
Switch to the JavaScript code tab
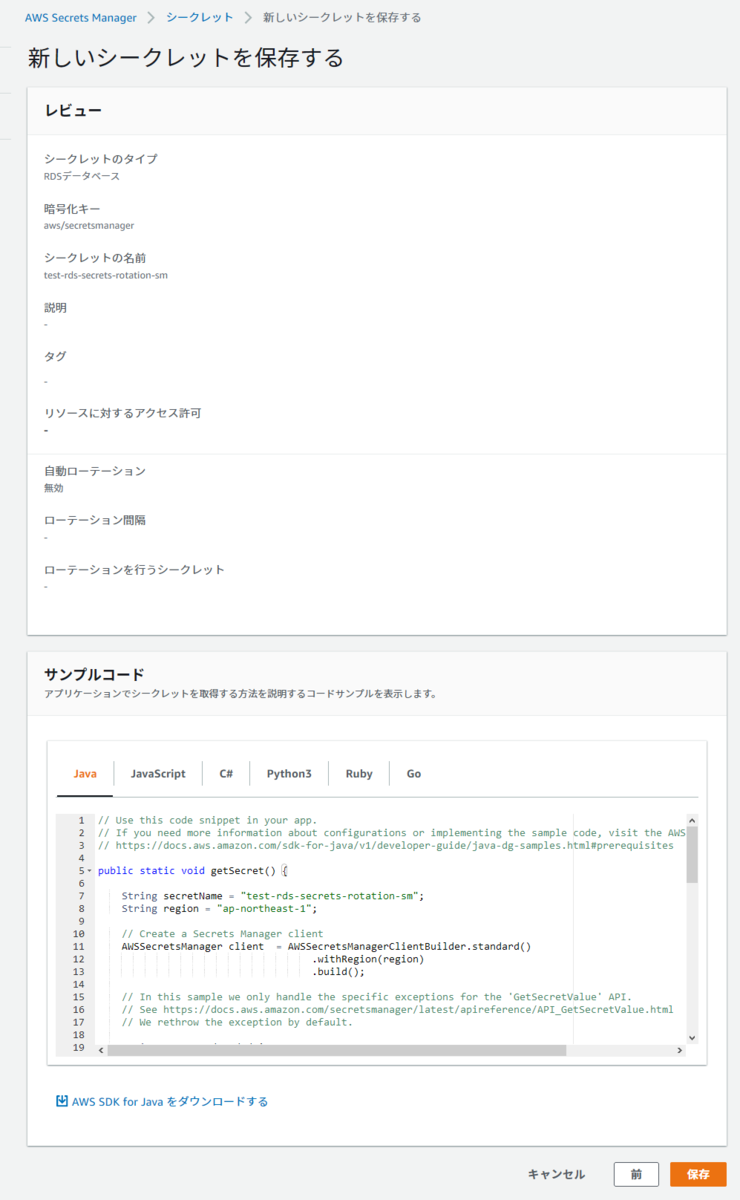158,774
